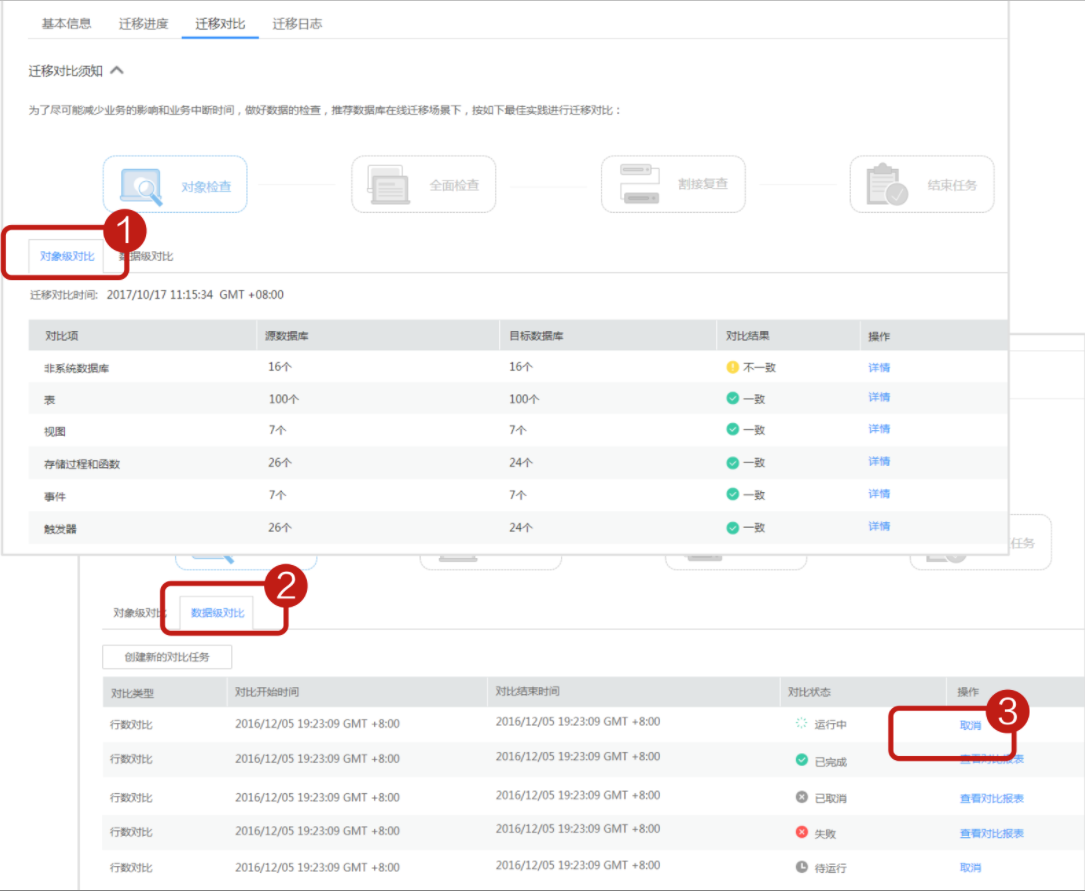Open the 迁移进度 tab
Screen dimensions: 1085x891
(x=143, y=23)
